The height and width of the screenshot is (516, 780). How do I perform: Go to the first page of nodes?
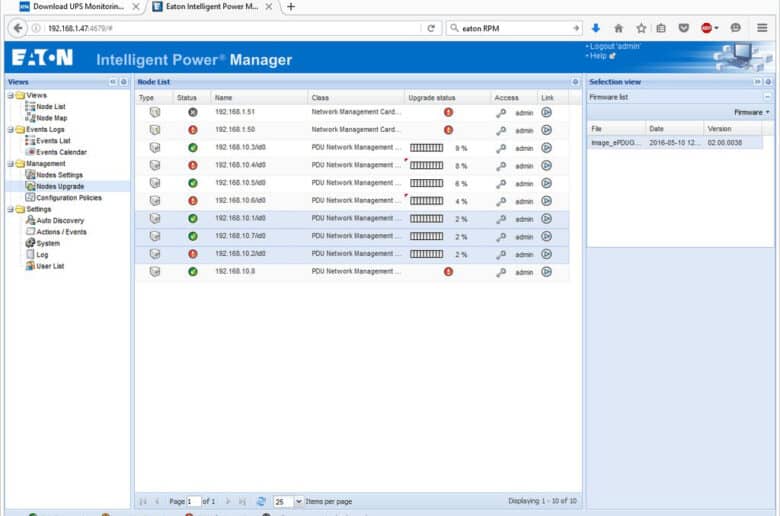point(143,501)
